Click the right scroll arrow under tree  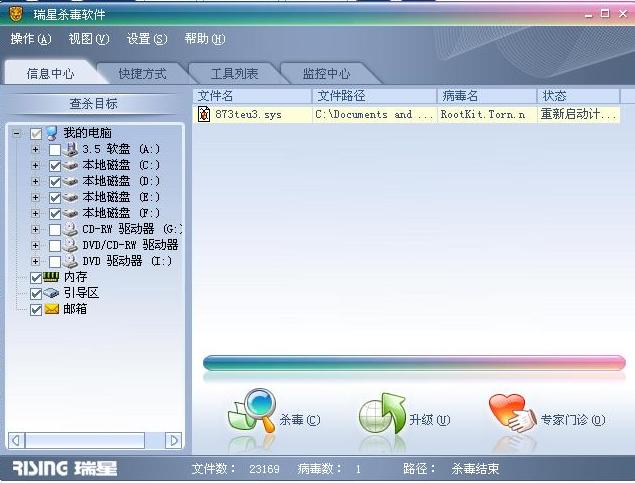173,440
